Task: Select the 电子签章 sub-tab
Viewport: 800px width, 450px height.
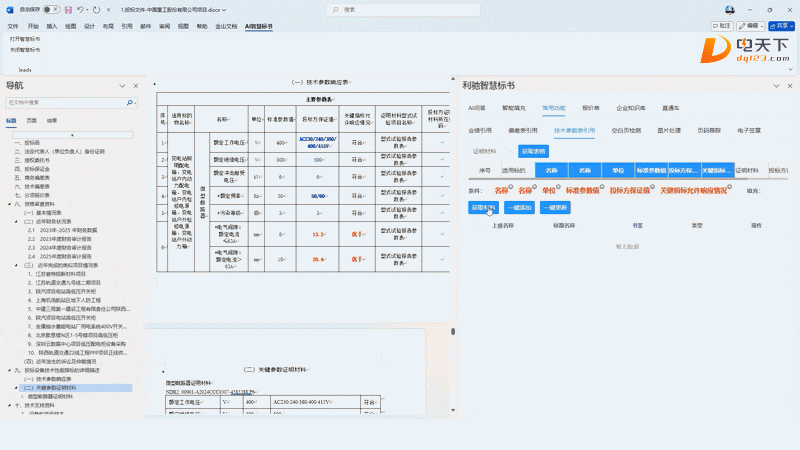Action: coord(749,131)
